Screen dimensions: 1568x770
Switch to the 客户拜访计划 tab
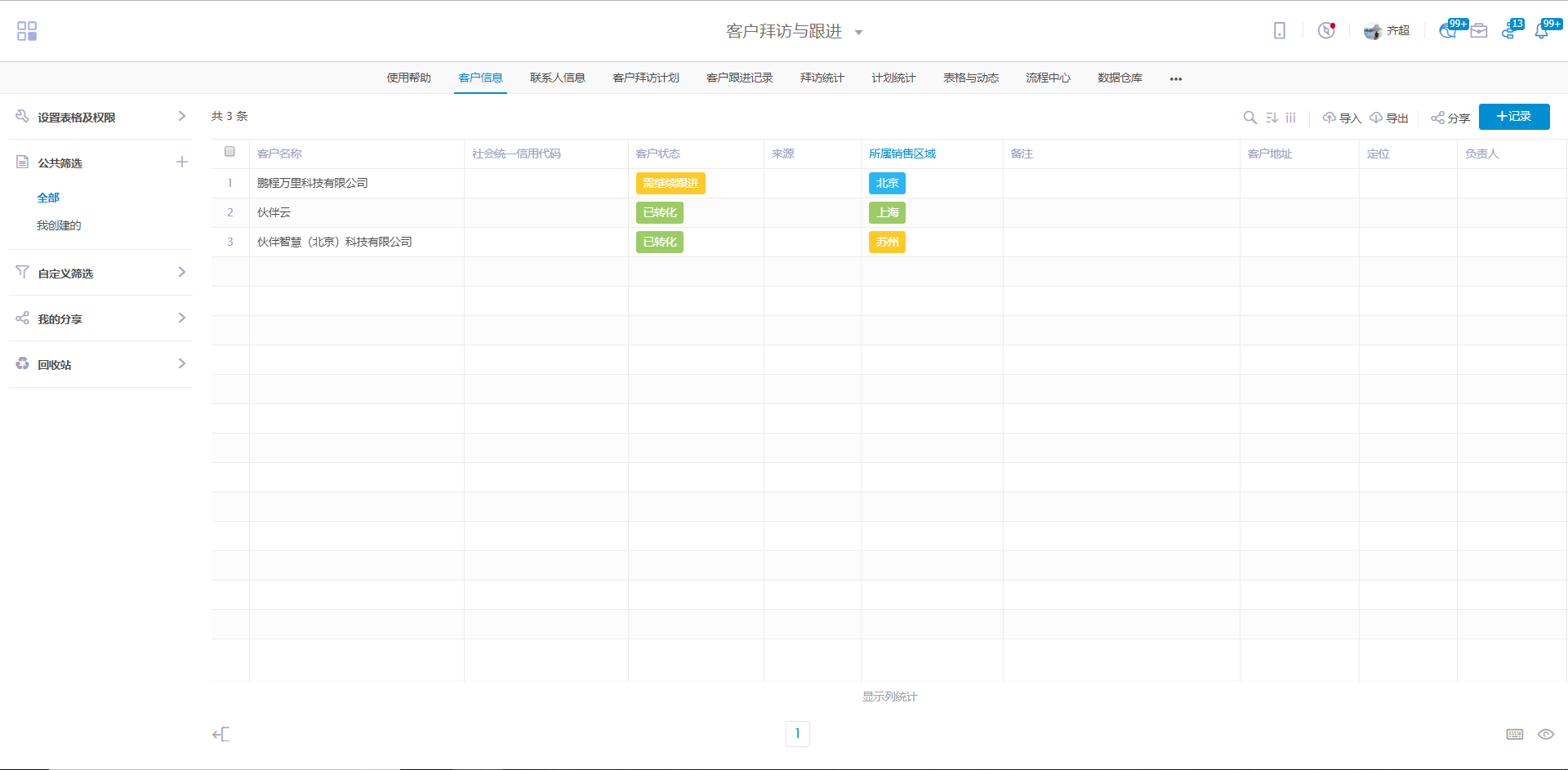coord(645,78)
